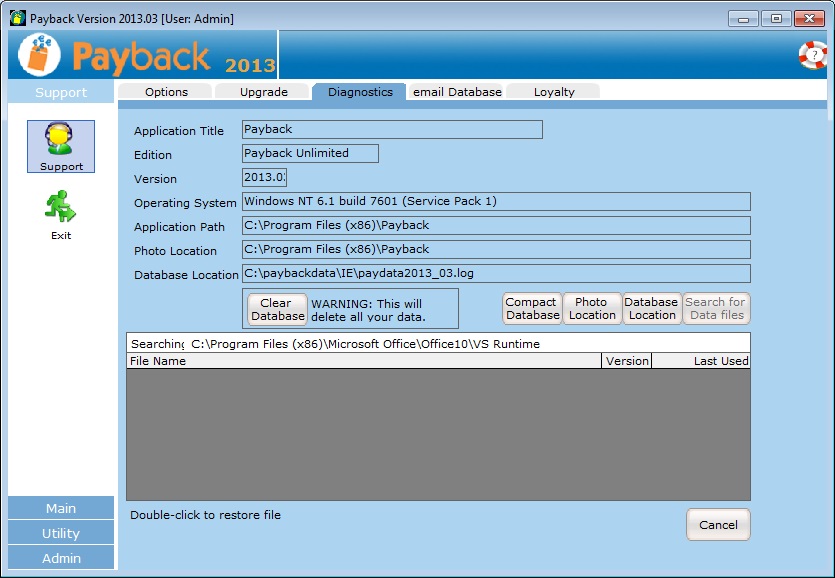The image size is (835, 578).
Task: Click the Database Location text field
Action: coord(496,274)
